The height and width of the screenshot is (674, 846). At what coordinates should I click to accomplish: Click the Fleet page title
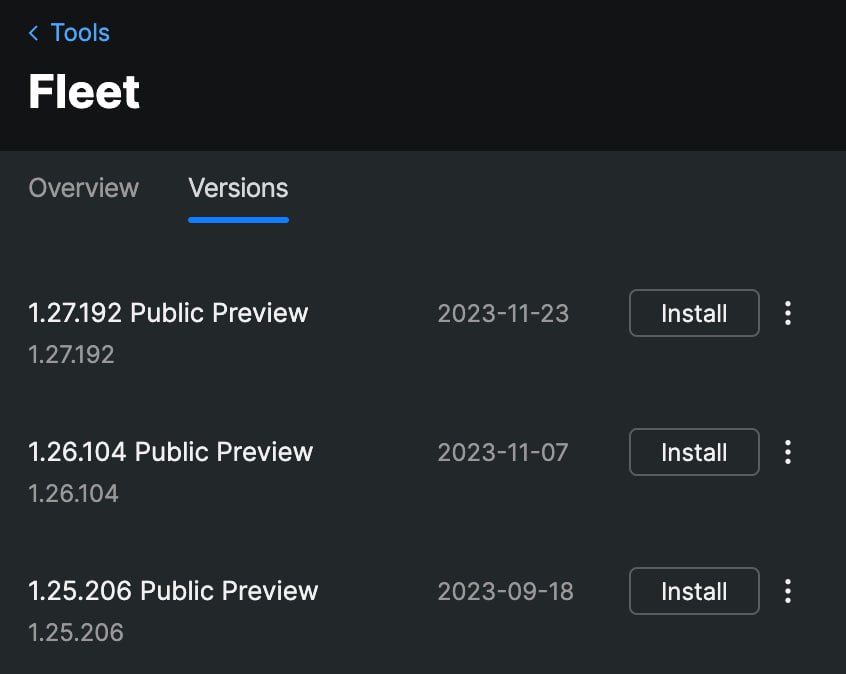pyautogui.click(x=84, y=91)
